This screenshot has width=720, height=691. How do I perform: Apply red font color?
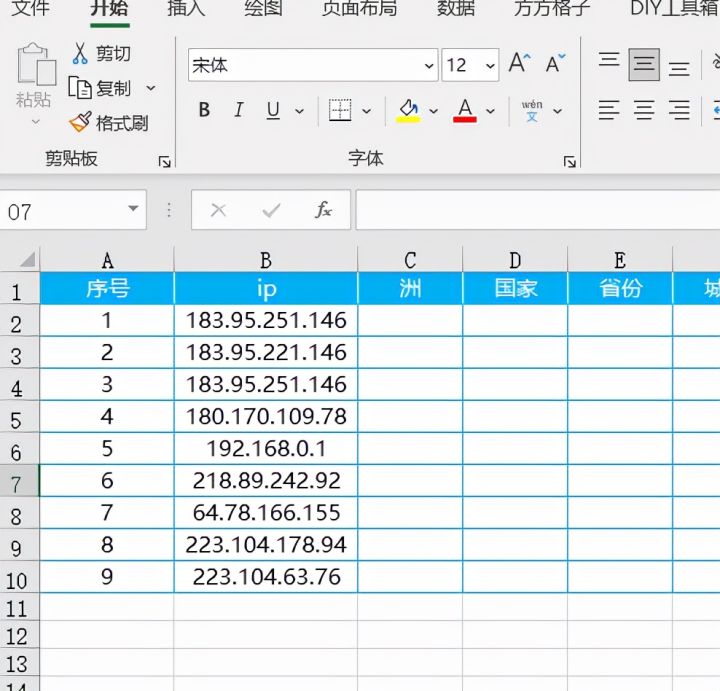click(x=465, y=111)
